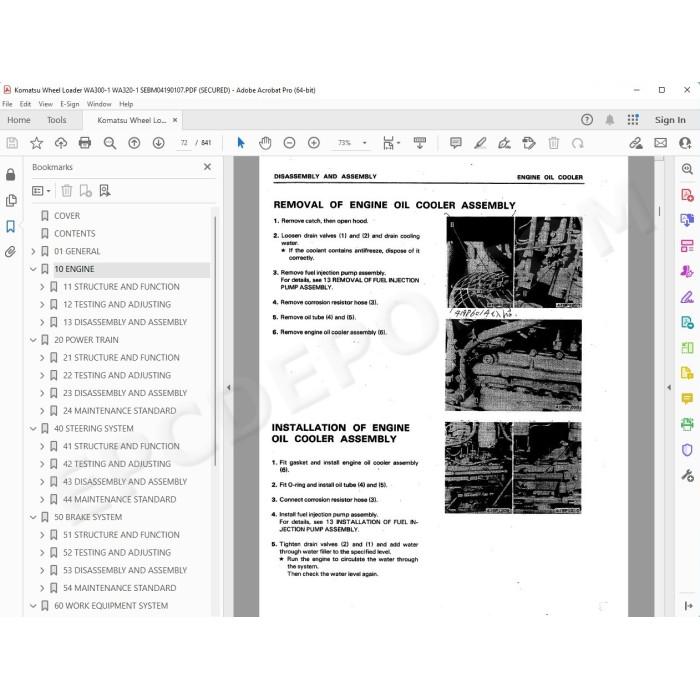Share a link to the file
Image resolution: width=700 pixels, height=700 pixels.
636,143
